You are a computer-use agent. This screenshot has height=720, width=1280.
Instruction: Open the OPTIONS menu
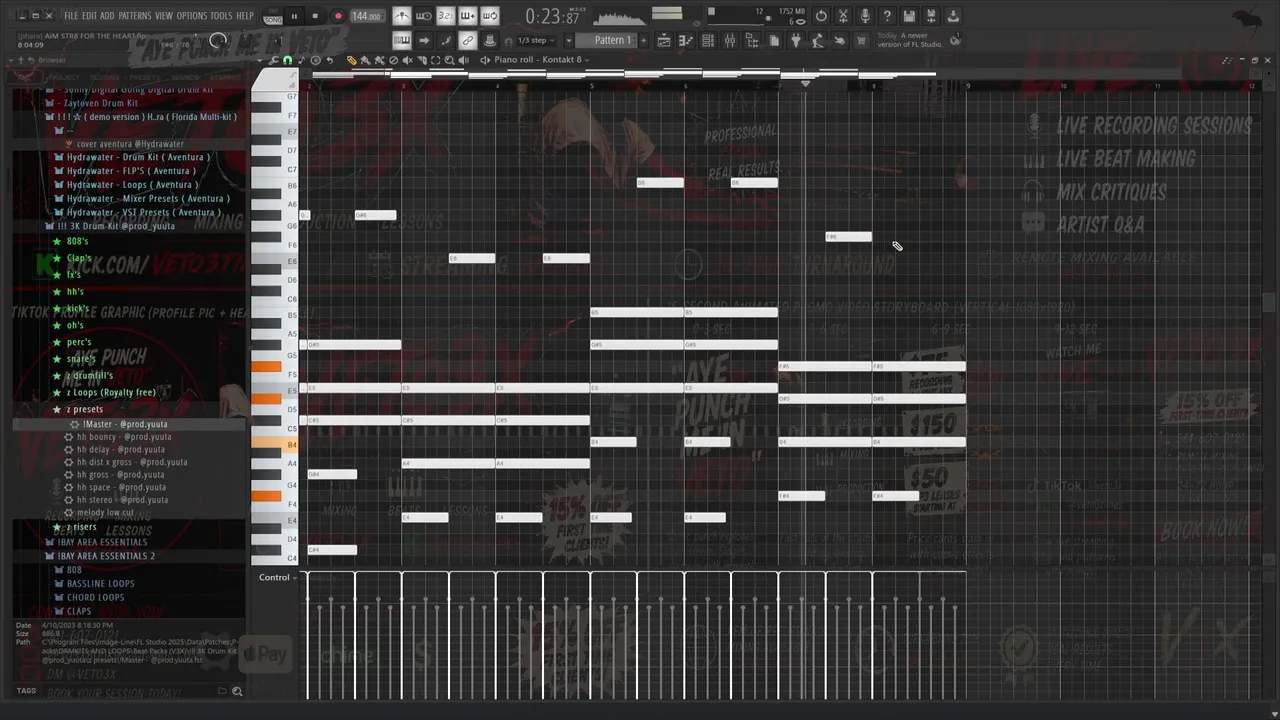(192, 16)
